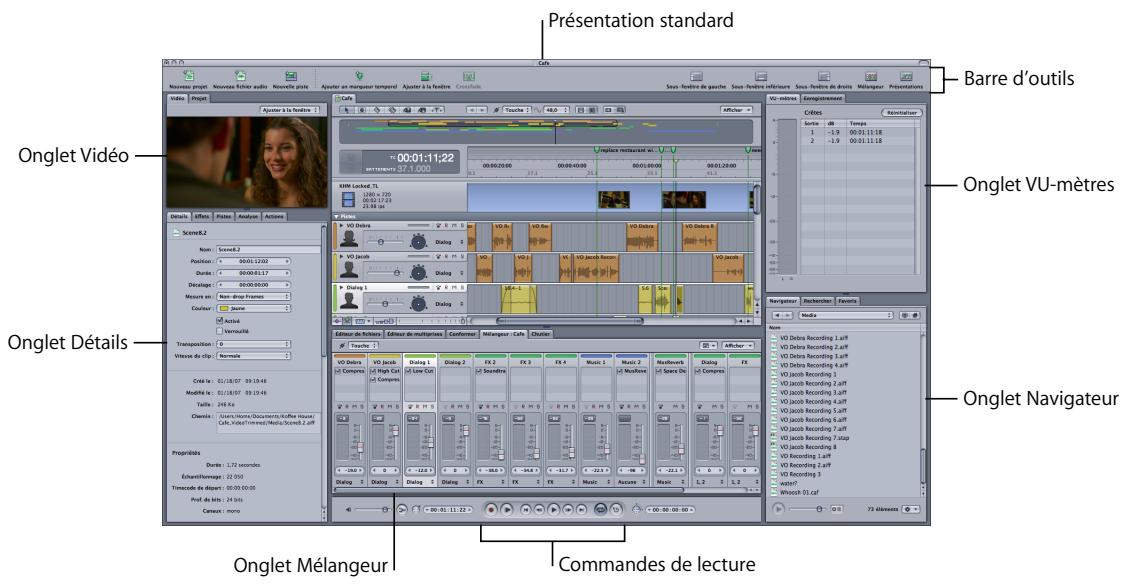Toggle Compres effect checkbox on VO Debra strip
Screen dimensions: 1123x584
point(338,371)
